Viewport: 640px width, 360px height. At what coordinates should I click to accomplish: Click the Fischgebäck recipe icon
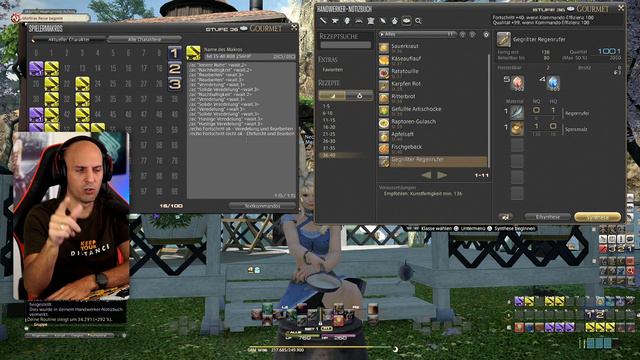(384, 149)
